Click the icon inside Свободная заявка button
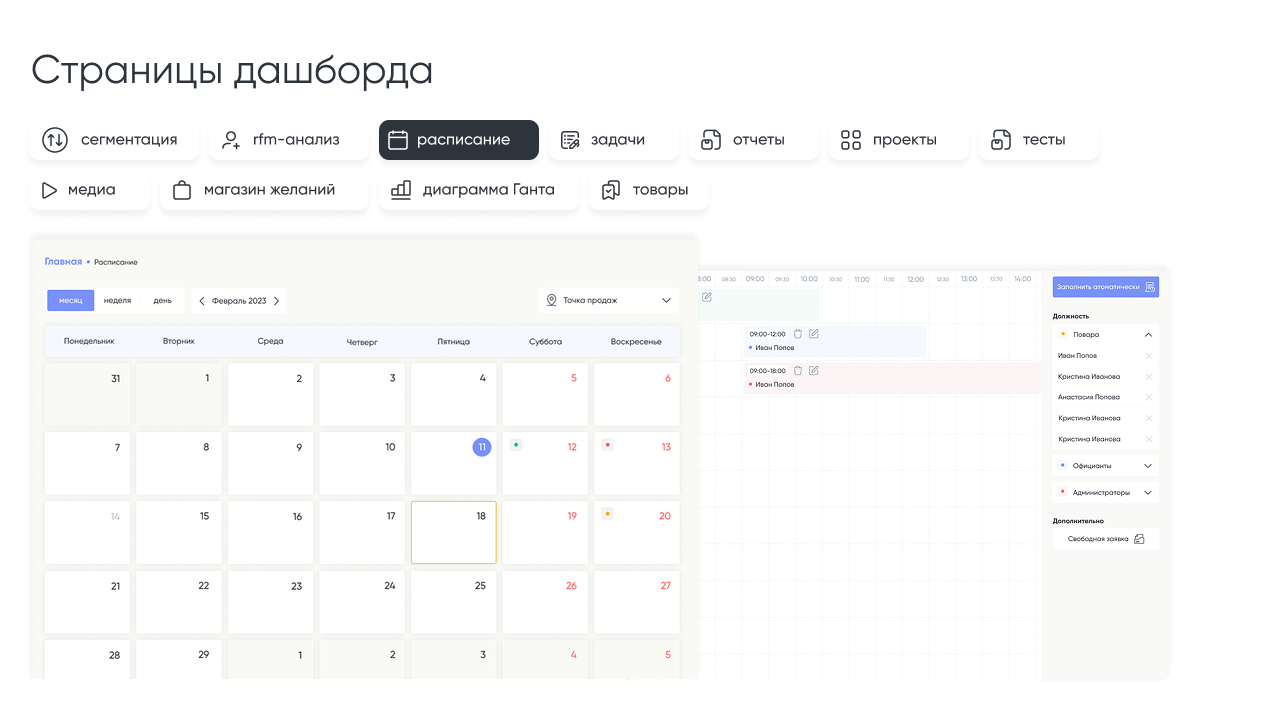Image resolution: width=1280 pixels, height=720 pixels. click(1139, 539)
